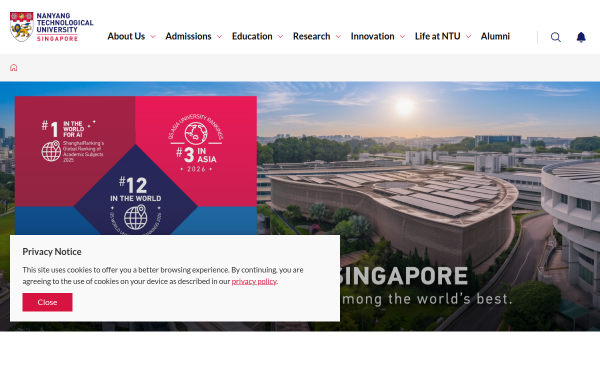Open the Research menu item

[x=311, y=36]
